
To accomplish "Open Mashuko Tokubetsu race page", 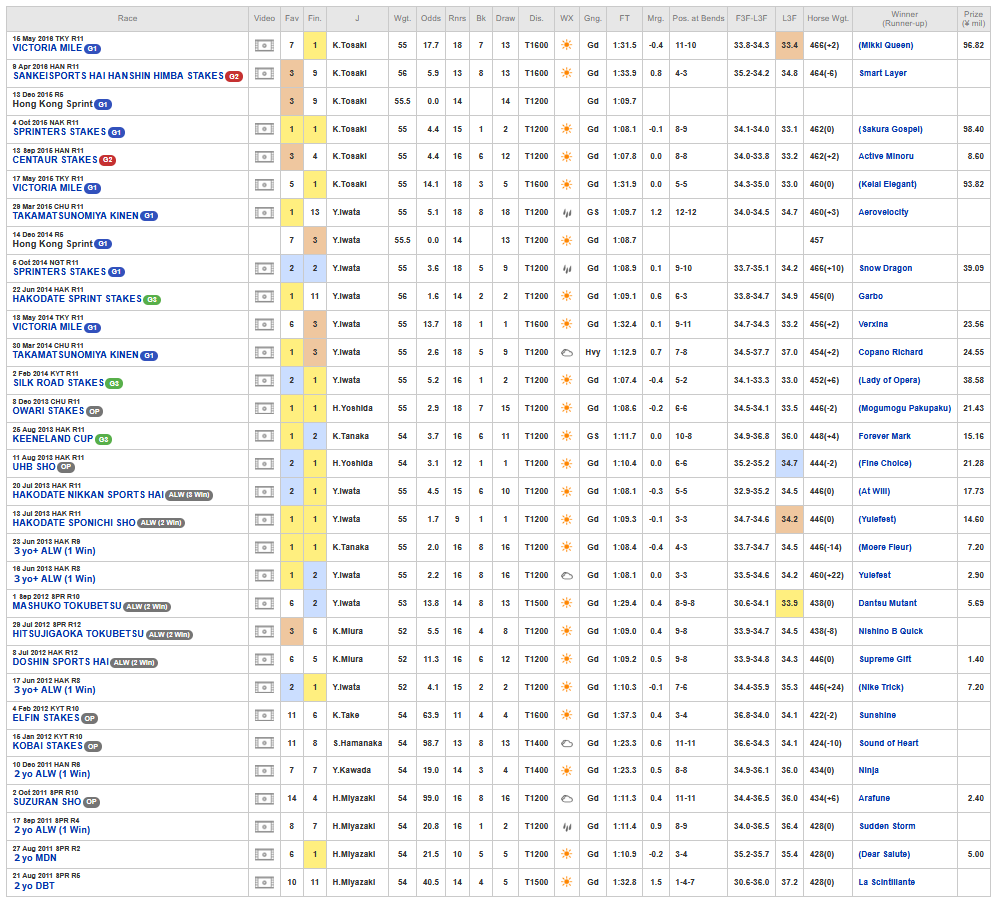I will tap(66, 606).
